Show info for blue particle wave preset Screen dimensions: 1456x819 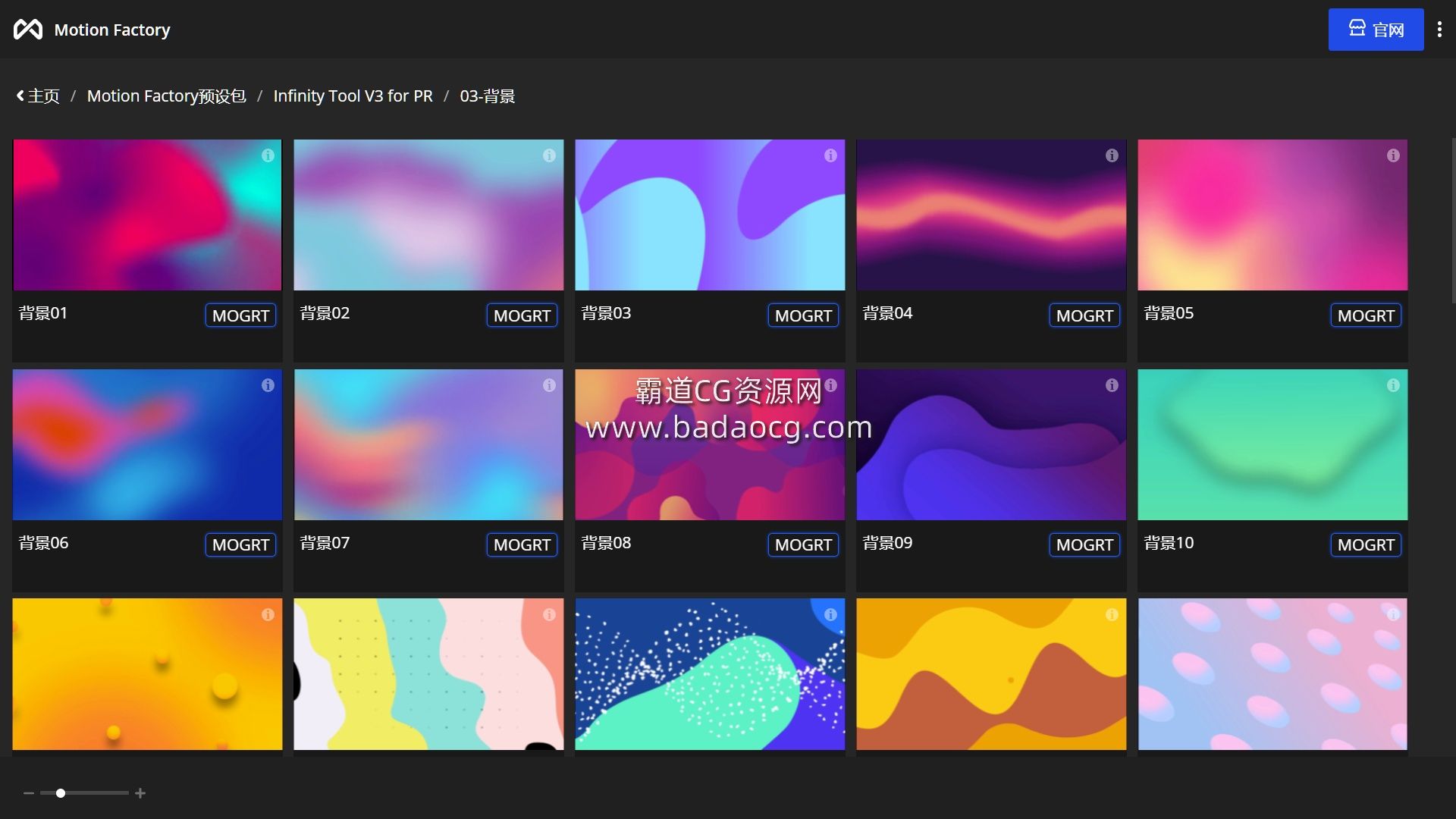click(x=830, y=615)
